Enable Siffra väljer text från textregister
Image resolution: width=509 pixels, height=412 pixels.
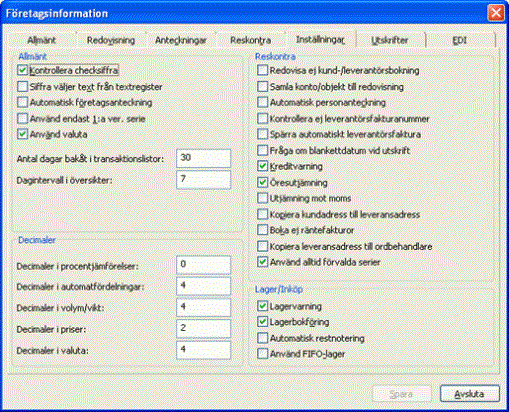click(x=22, y=87)
